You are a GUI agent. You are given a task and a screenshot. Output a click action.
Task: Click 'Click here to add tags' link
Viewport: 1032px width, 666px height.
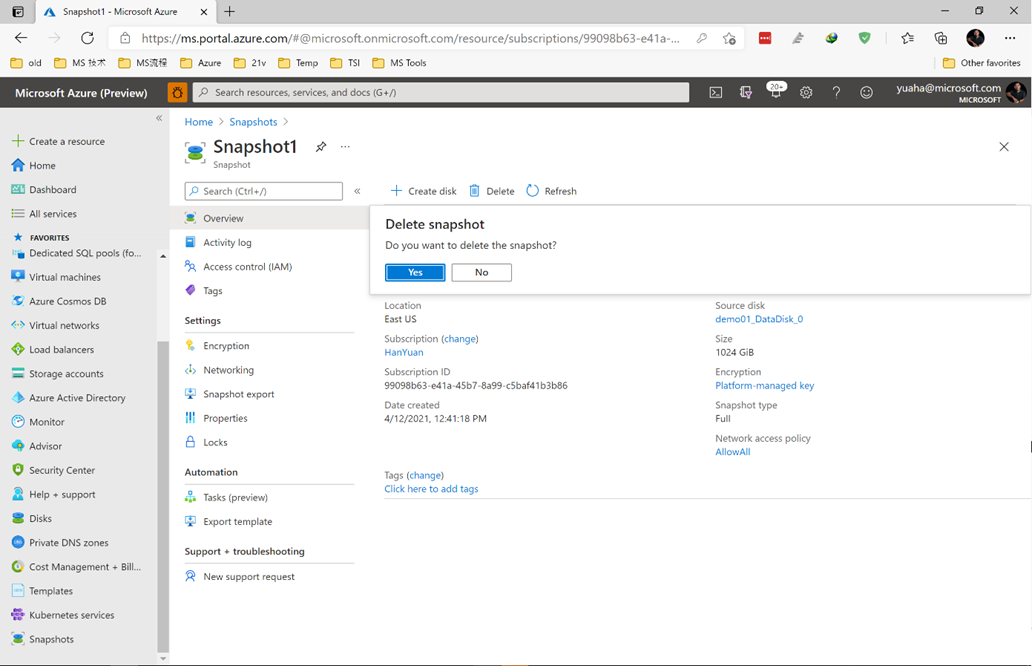[431, 489]
